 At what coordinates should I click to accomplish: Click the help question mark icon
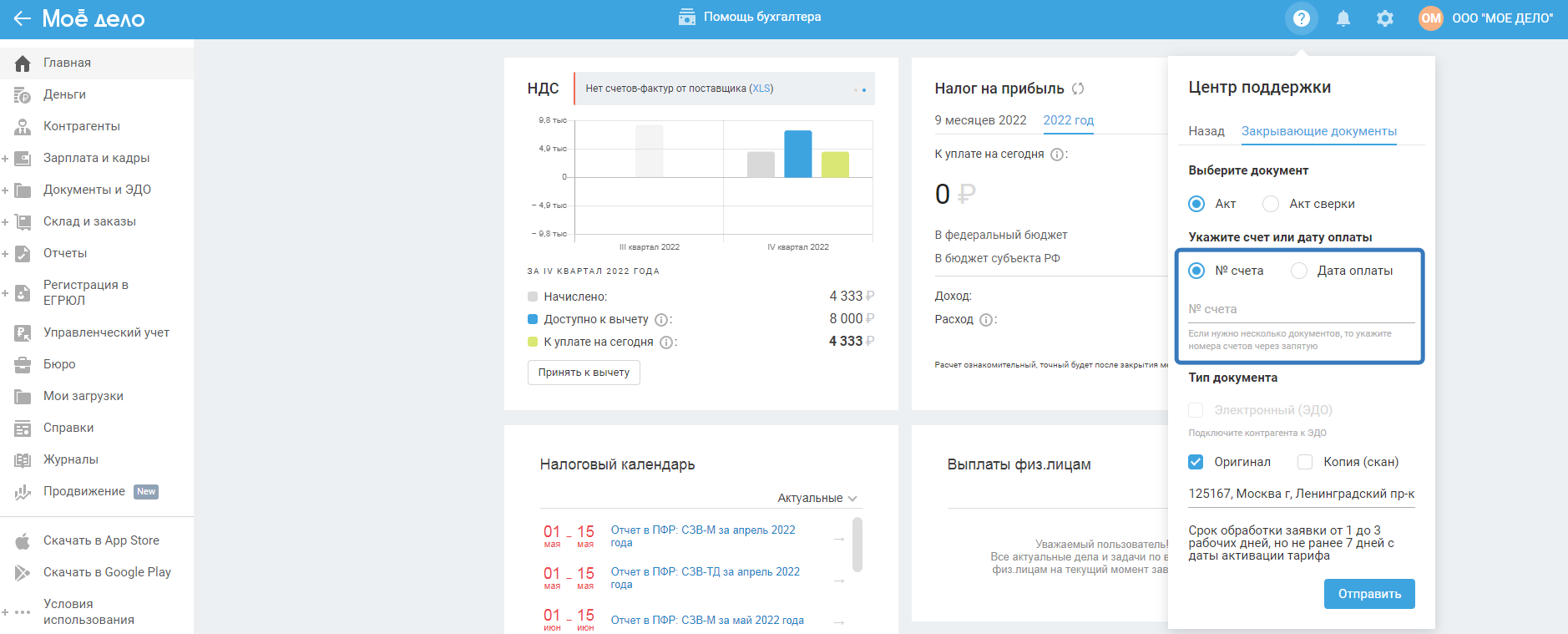point(1301,18)
